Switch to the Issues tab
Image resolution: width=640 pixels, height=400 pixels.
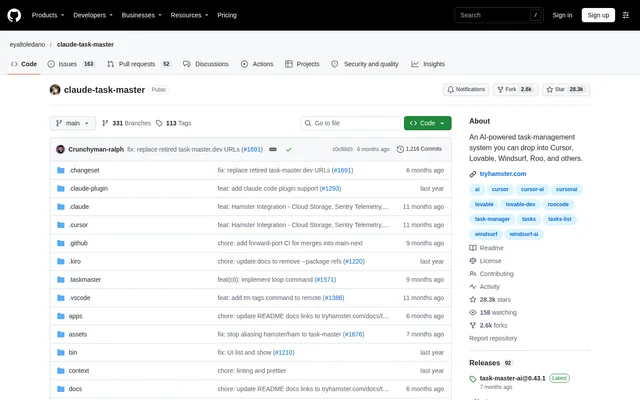point(71,64)
